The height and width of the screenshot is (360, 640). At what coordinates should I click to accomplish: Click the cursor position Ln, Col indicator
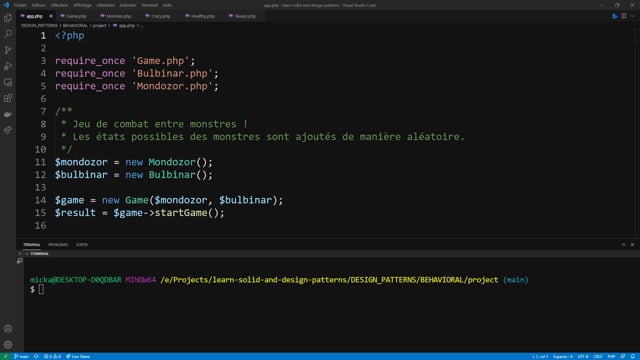click(x=540, y=356)
